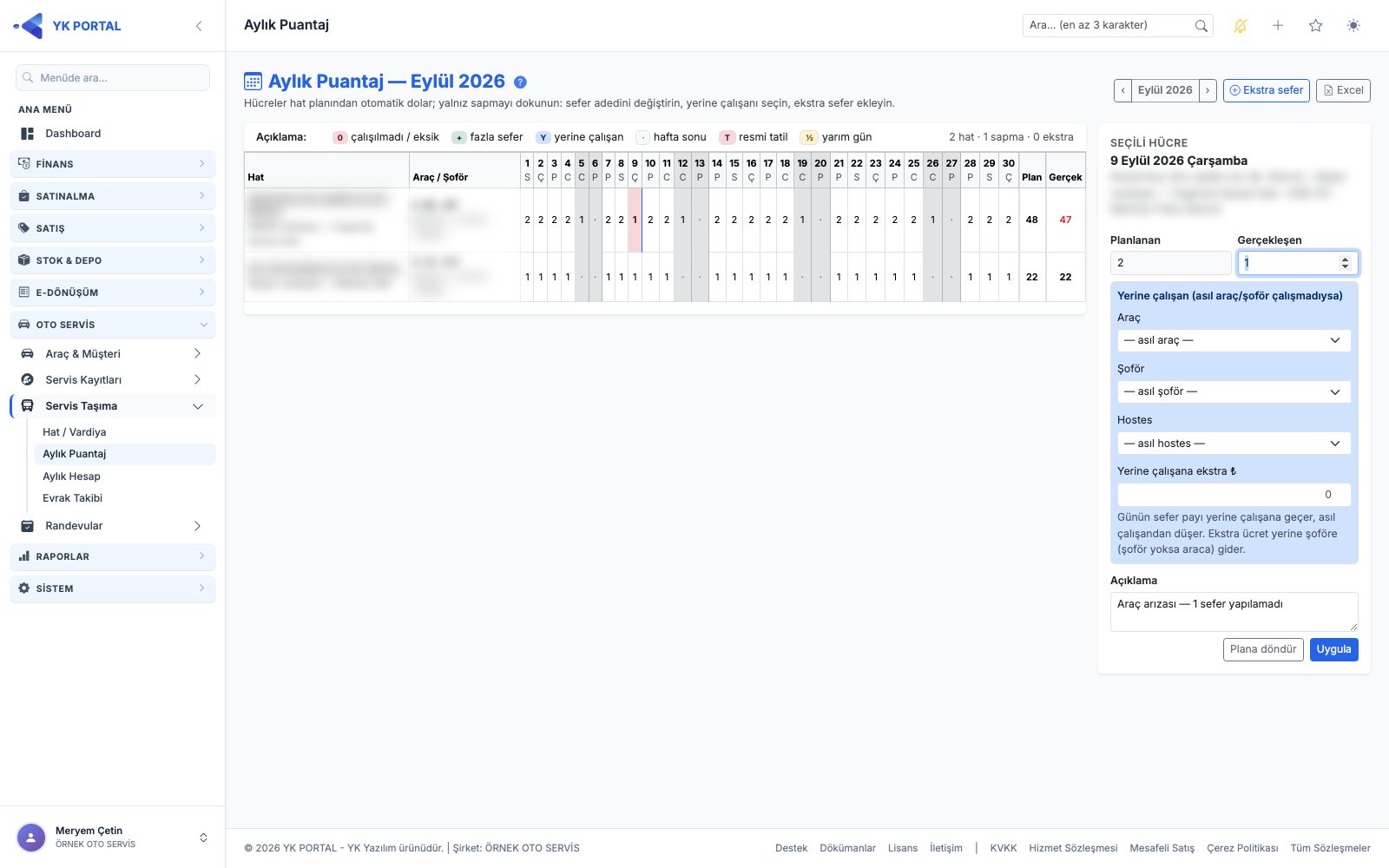The image size is (1389, 868).
Task: Click the Yerine çalışana ekstra ₺ field
Action: [1234, 495]
